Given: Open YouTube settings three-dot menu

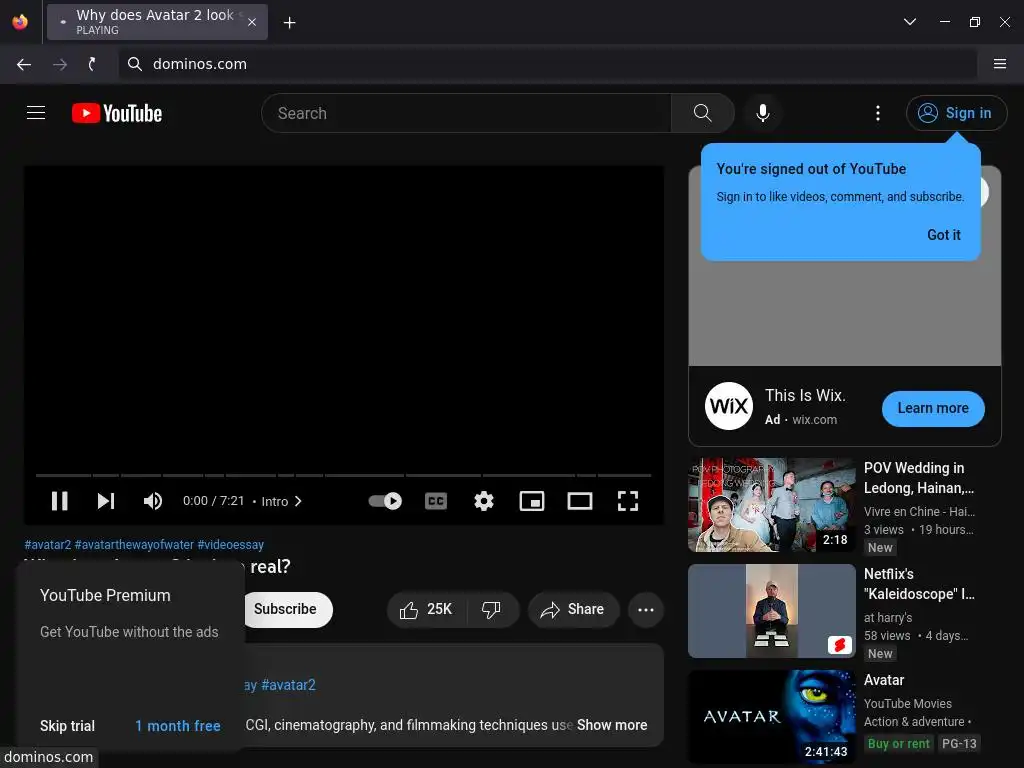Looking at the screenshot, I should pyautogui.click(x=878, y=113).
